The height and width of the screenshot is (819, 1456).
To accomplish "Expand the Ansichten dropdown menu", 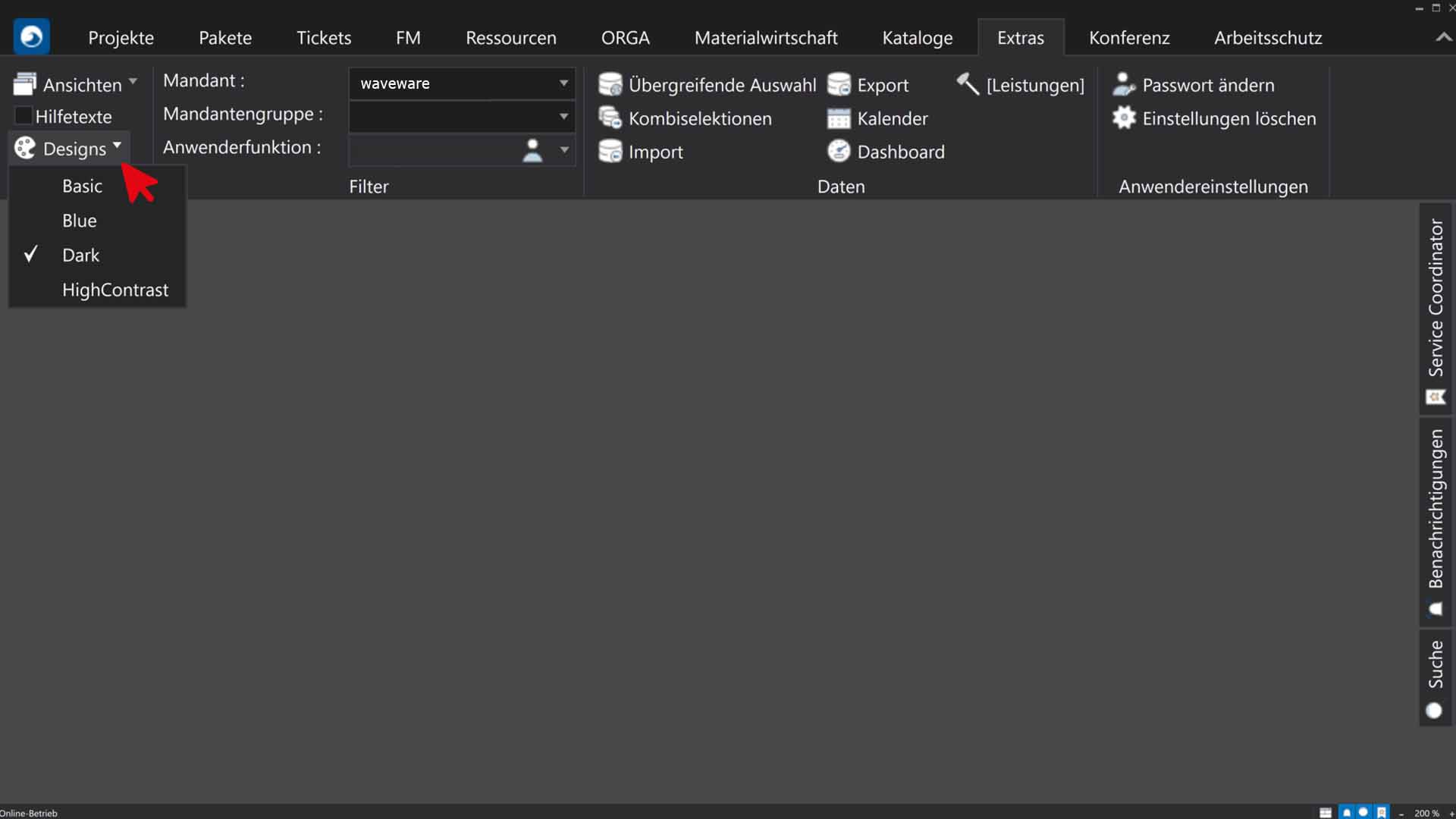I will point(76,84).
